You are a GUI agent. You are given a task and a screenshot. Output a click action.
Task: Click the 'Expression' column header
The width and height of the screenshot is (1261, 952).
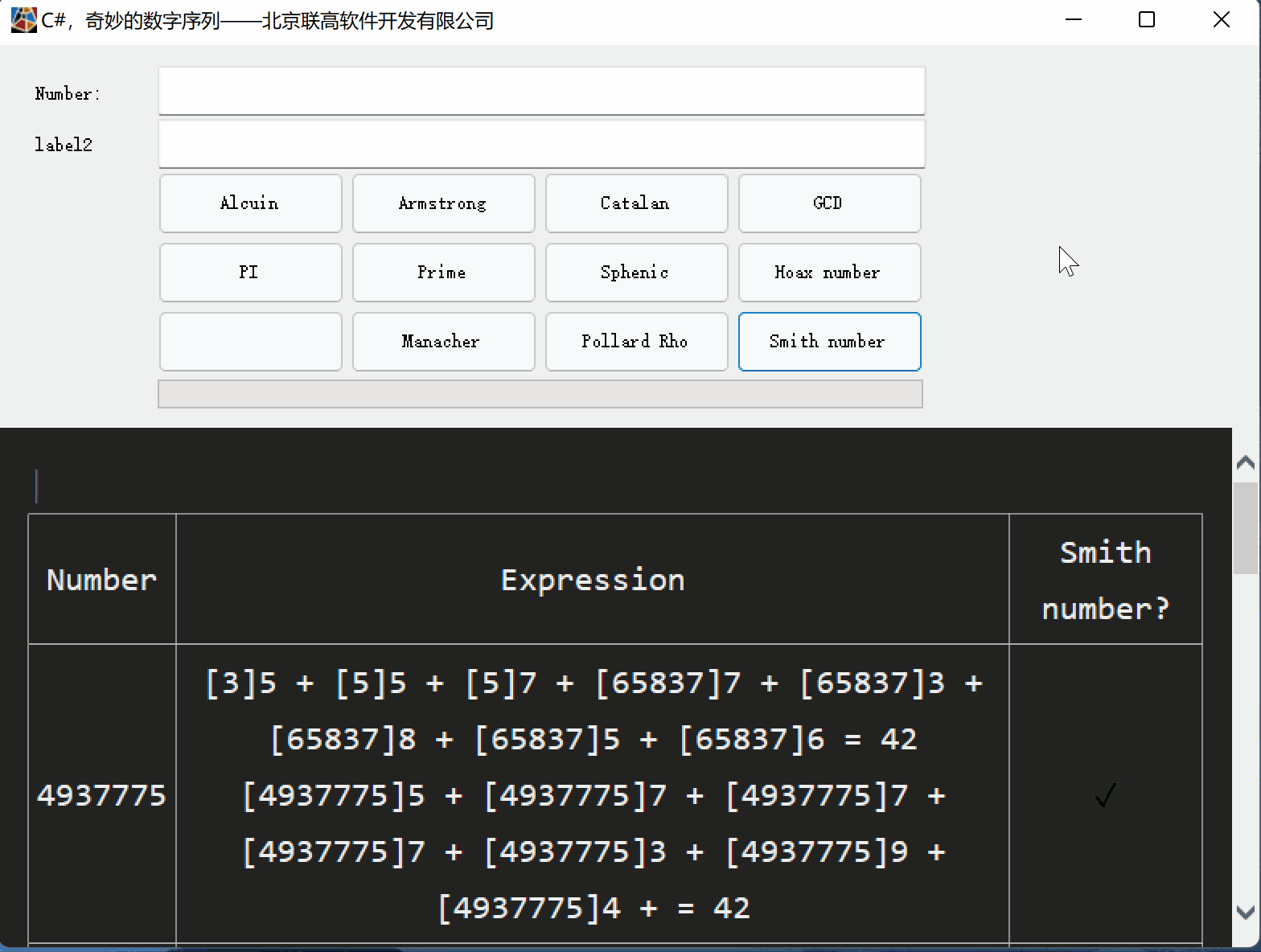coord(593,580)
